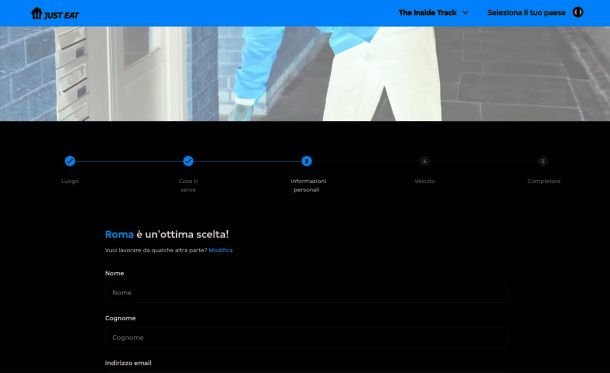Expand The Inside Track chevron arrow
610x373 pixels.
(465, 13)
